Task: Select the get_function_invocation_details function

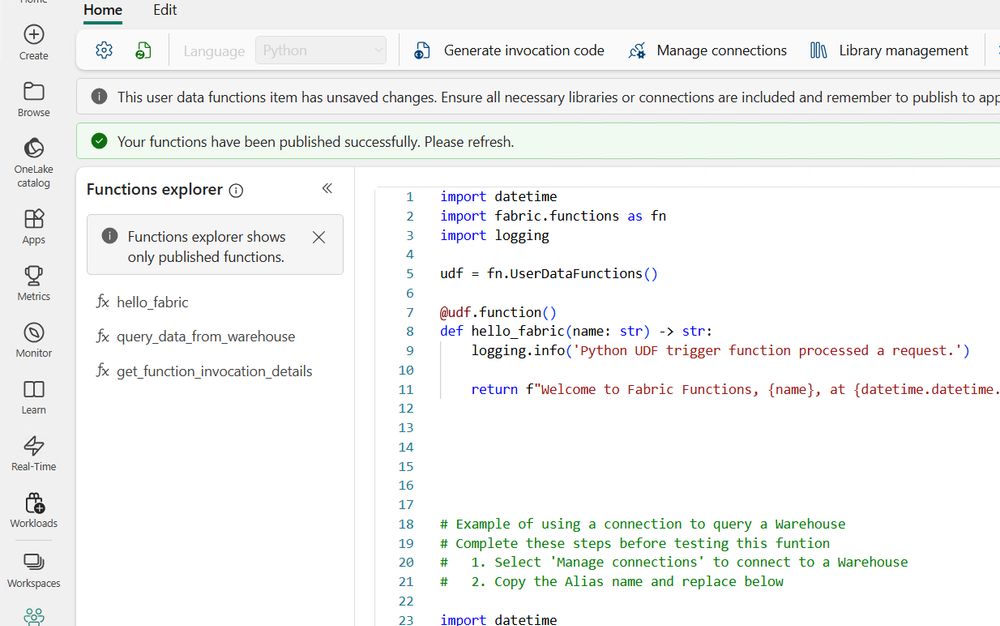Action: tap(215, 371)
